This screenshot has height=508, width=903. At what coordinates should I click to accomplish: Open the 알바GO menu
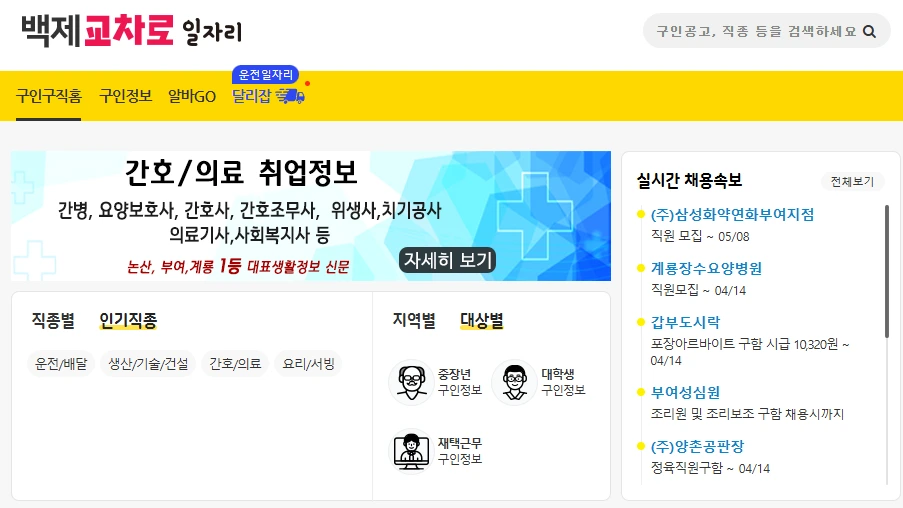point(192,96)
